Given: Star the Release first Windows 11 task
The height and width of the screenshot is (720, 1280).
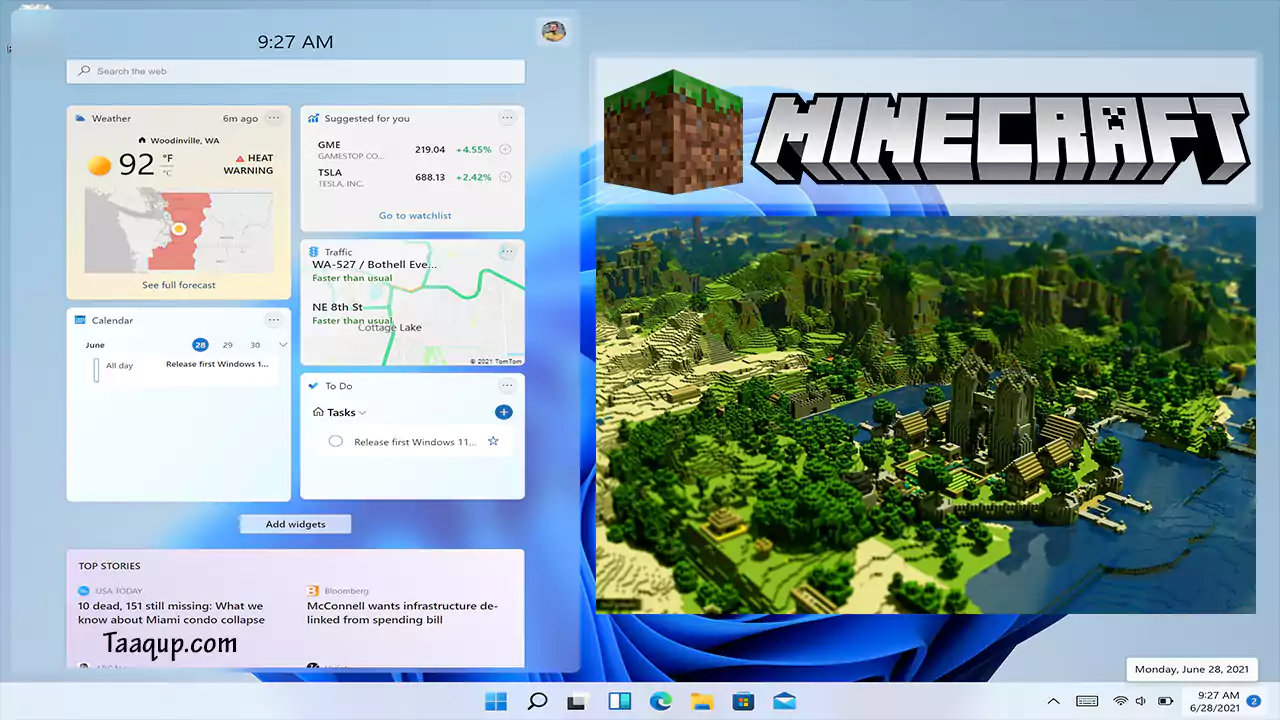Looking at the screenshot, I should pos(493,441).
